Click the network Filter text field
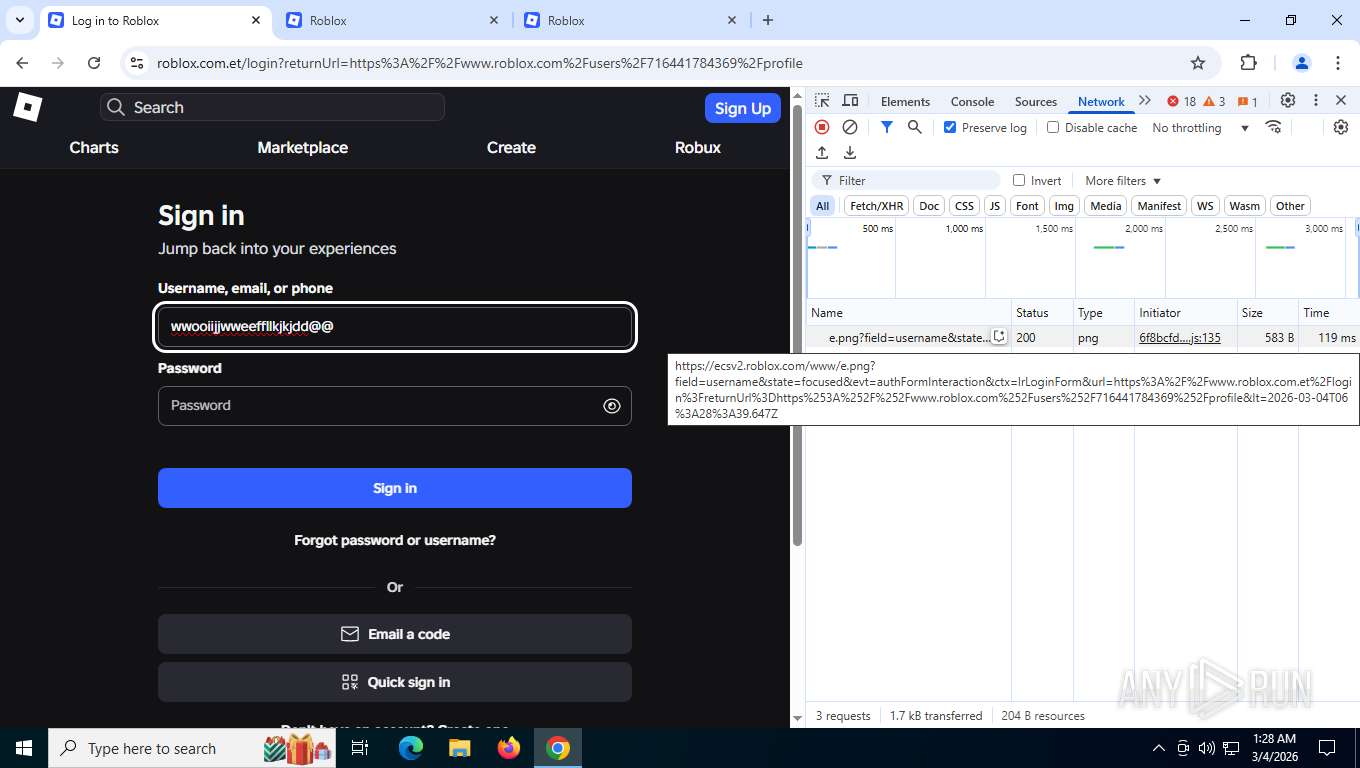Screen dimensions: 1360x768 906,181
